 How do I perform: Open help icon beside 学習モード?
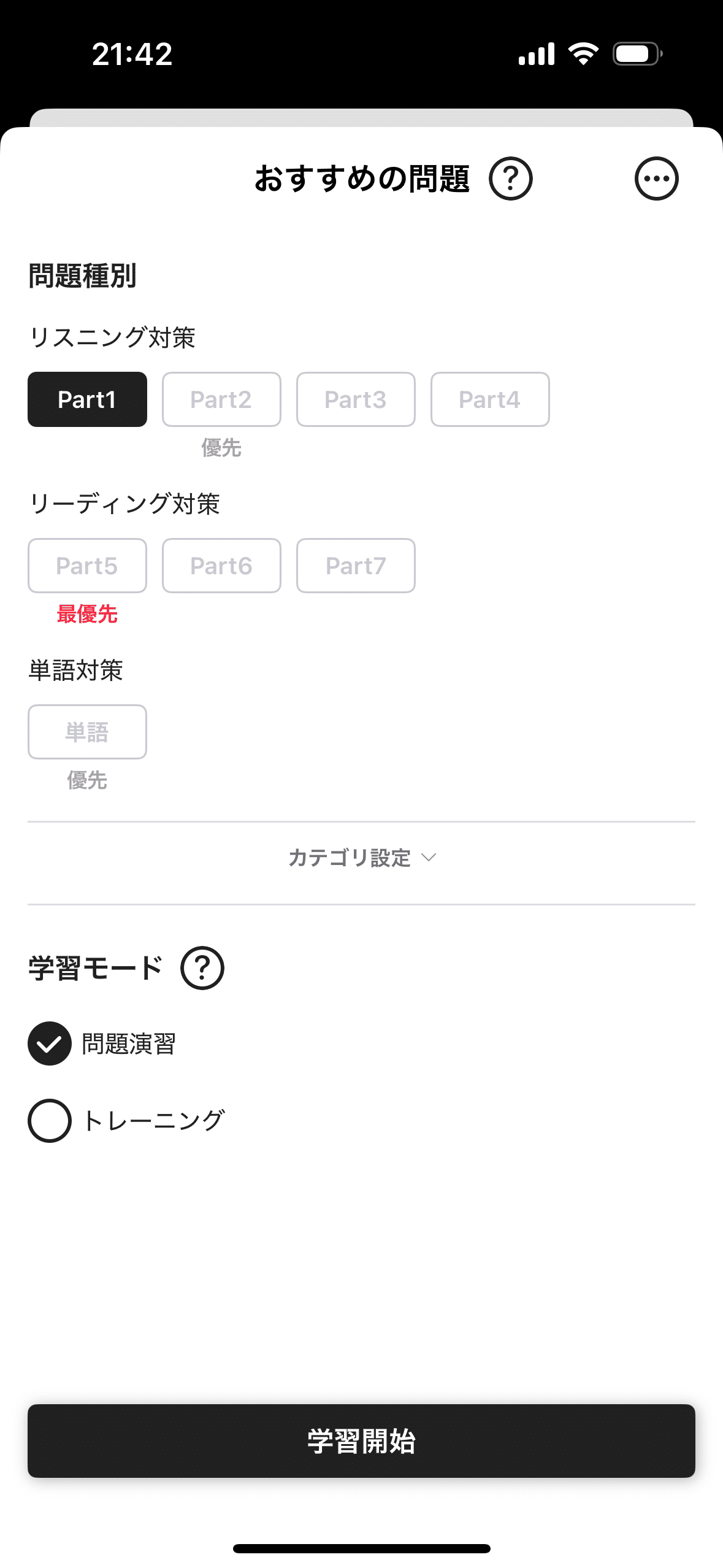(202, 968)
